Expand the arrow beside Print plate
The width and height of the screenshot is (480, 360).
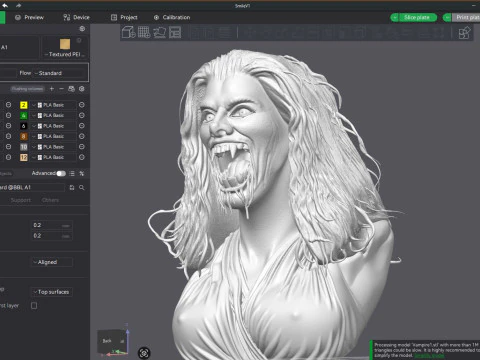[447, 17]
